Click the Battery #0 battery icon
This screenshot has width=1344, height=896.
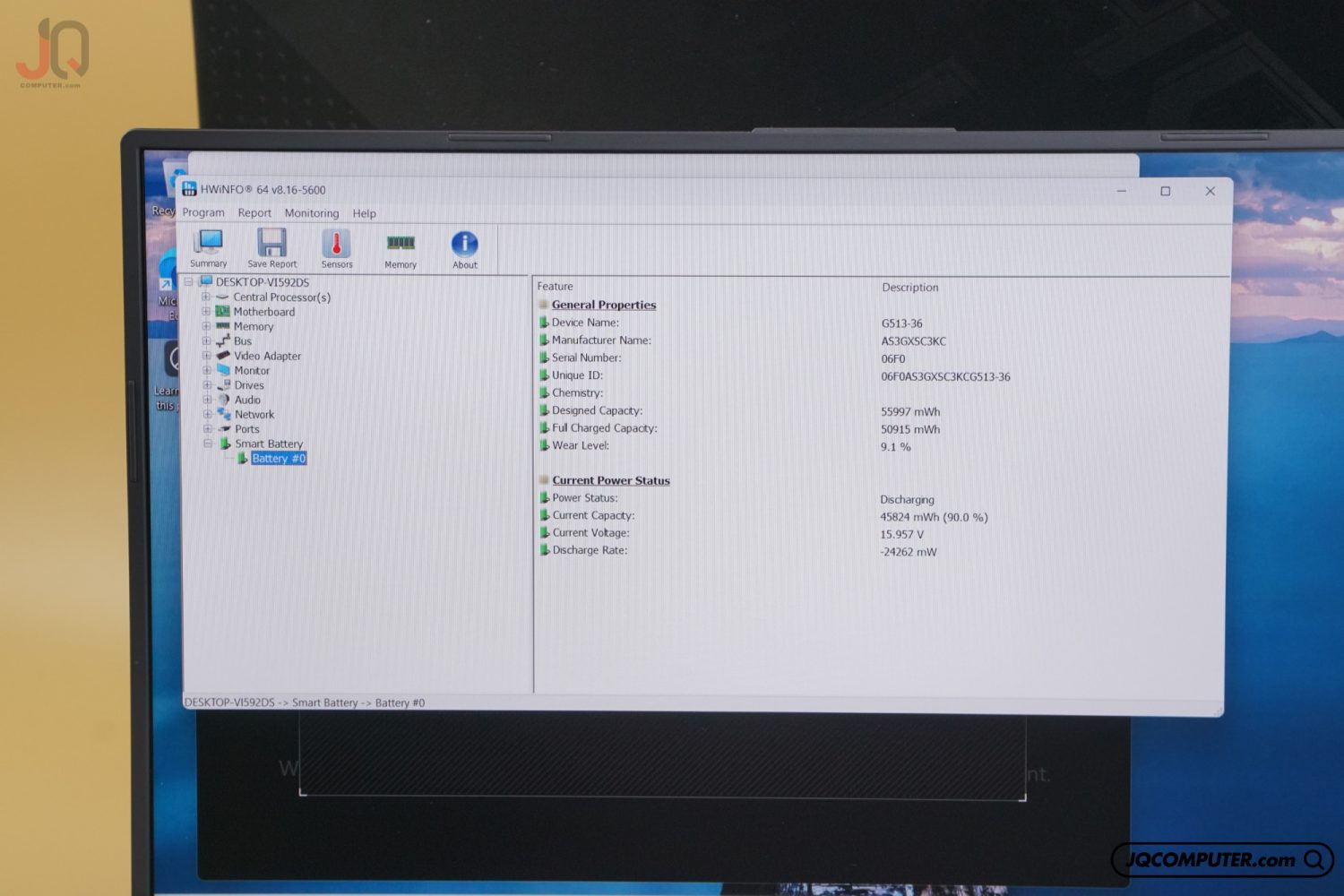click(242, 458)
